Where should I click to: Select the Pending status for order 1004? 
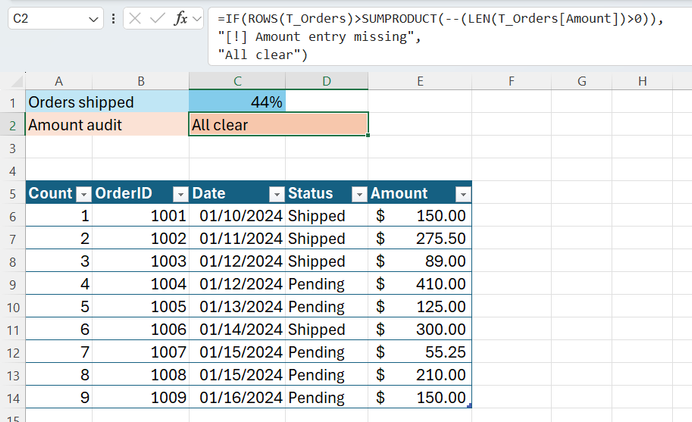point(327,284)
